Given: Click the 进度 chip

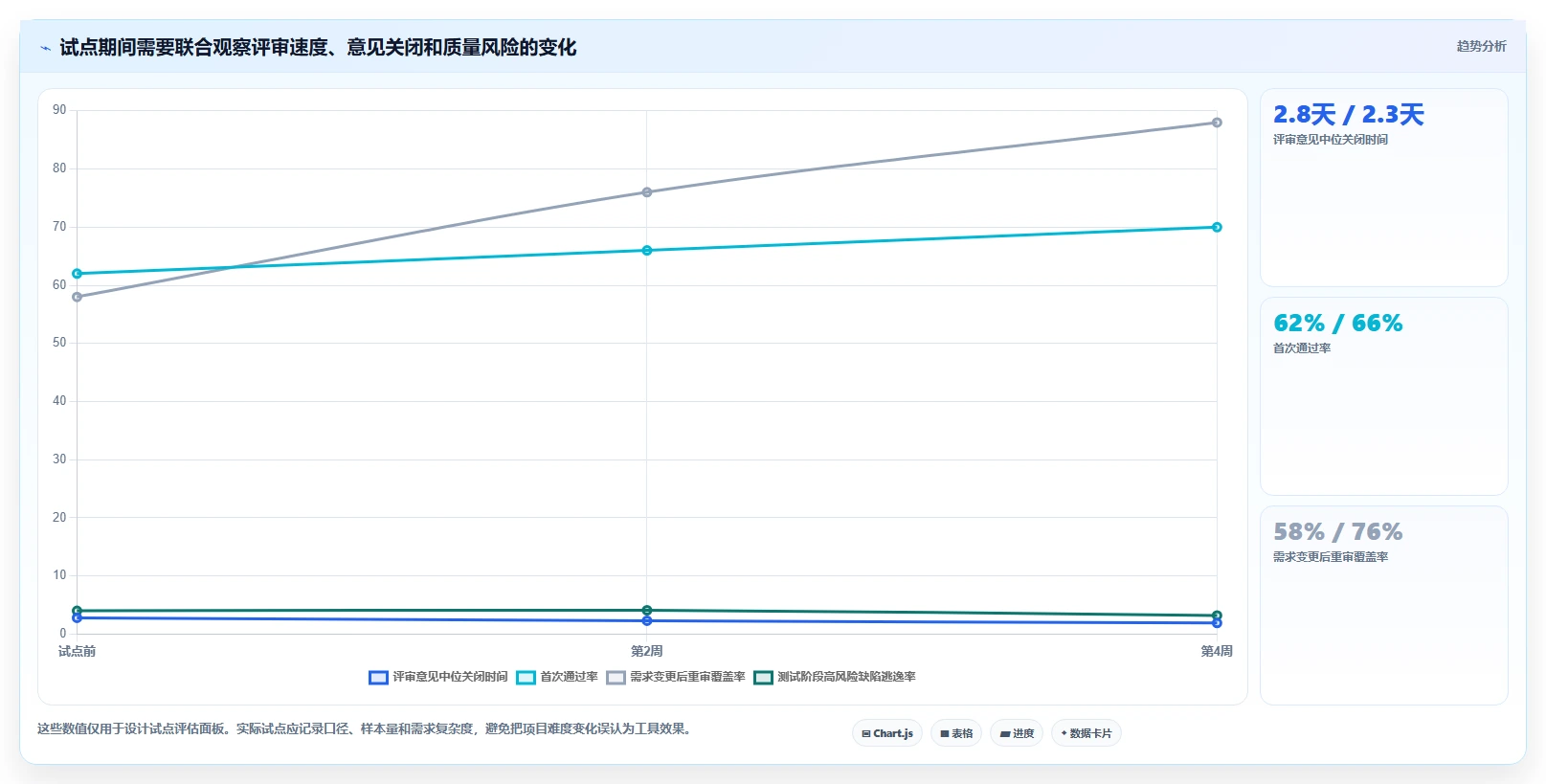Looking at the screenshot, I should [1017, 733].
